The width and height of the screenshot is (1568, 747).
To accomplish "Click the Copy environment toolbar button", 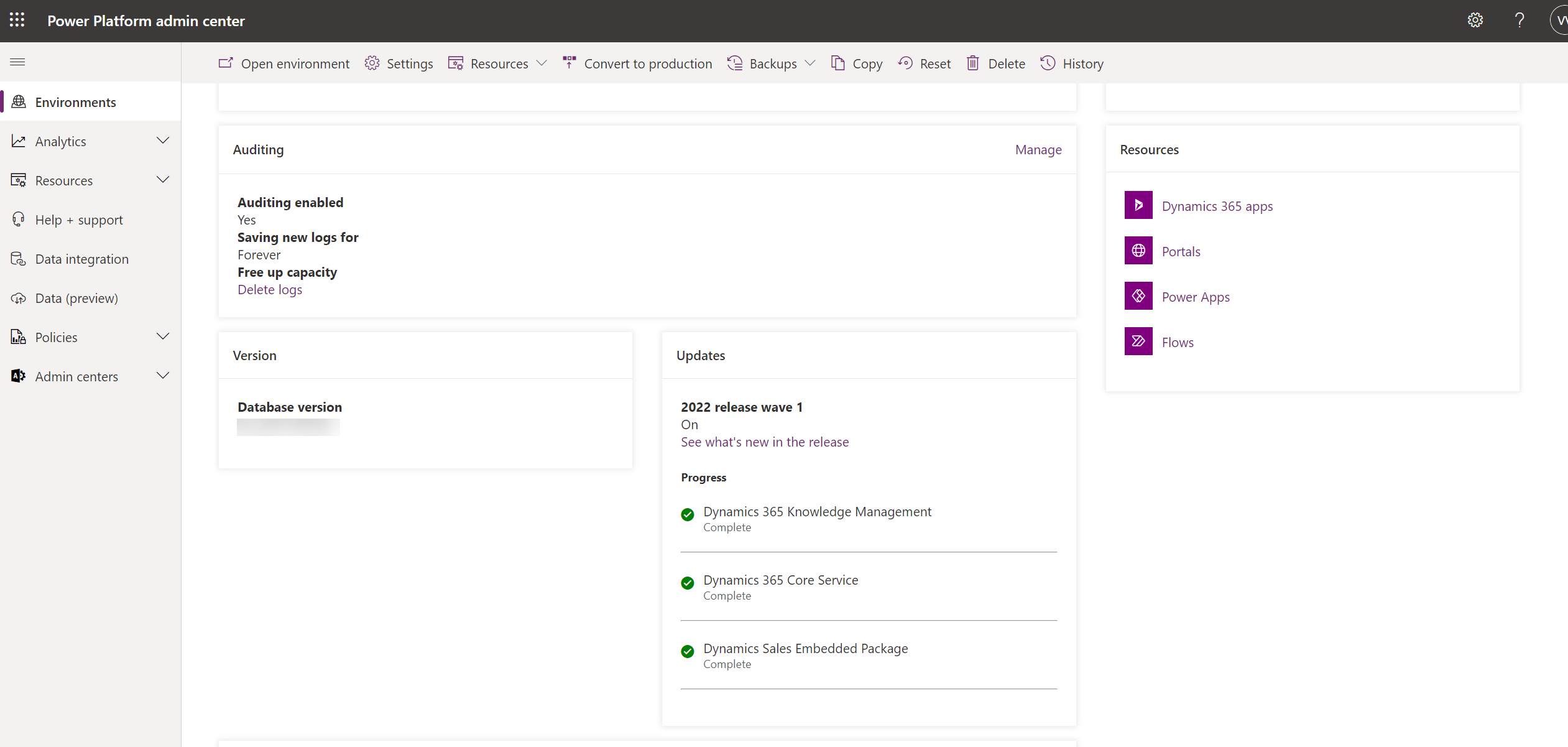I will 857,63.
